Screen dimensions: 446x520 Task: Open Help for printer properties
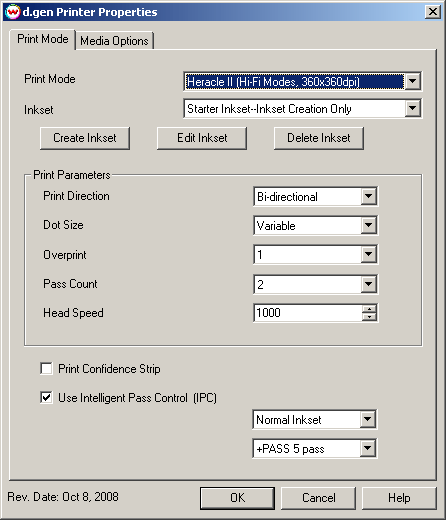point(399,498)
